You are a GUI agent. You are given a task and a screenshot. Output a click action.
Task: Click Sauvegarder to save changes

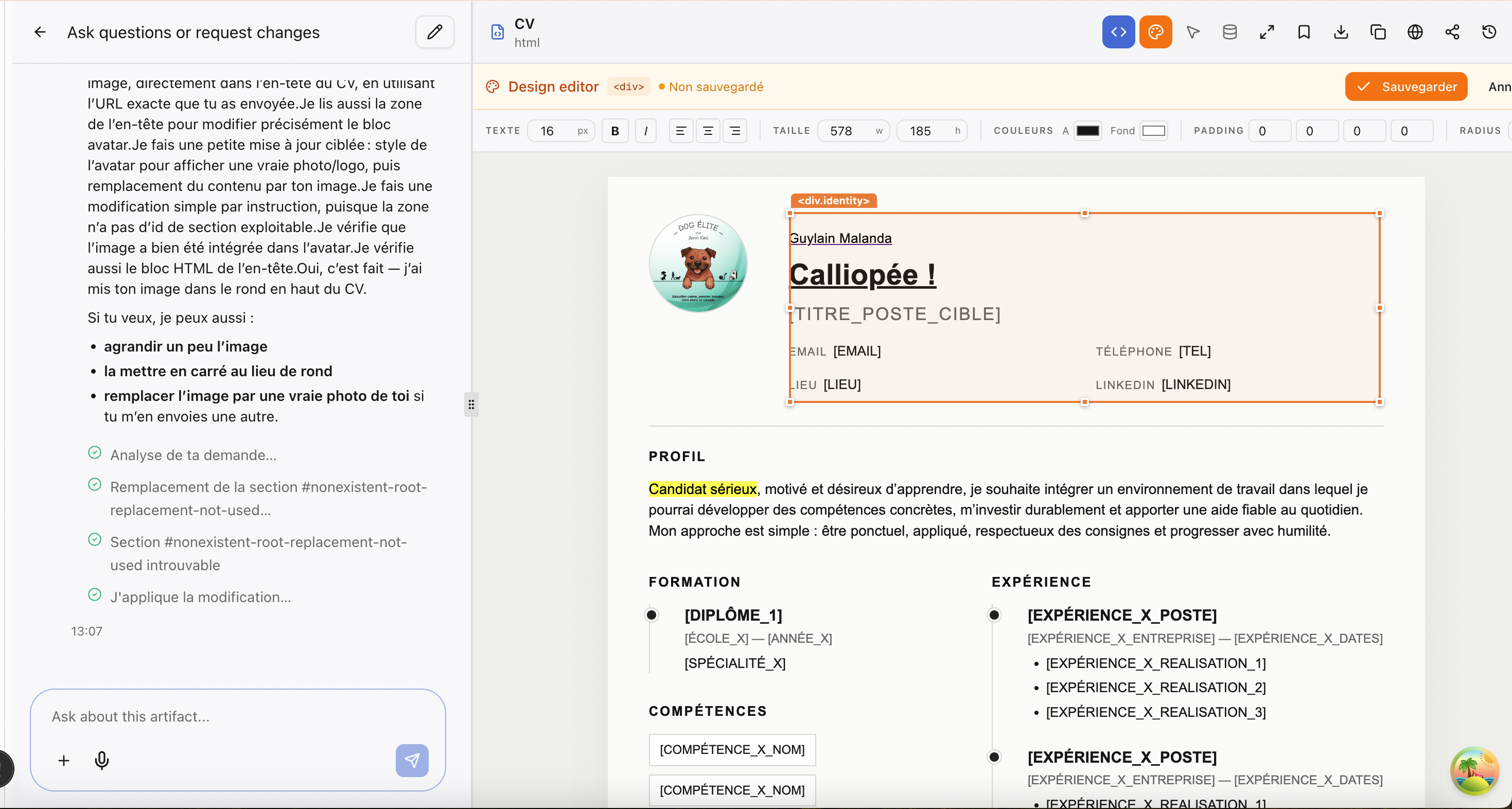[1406, 87]
